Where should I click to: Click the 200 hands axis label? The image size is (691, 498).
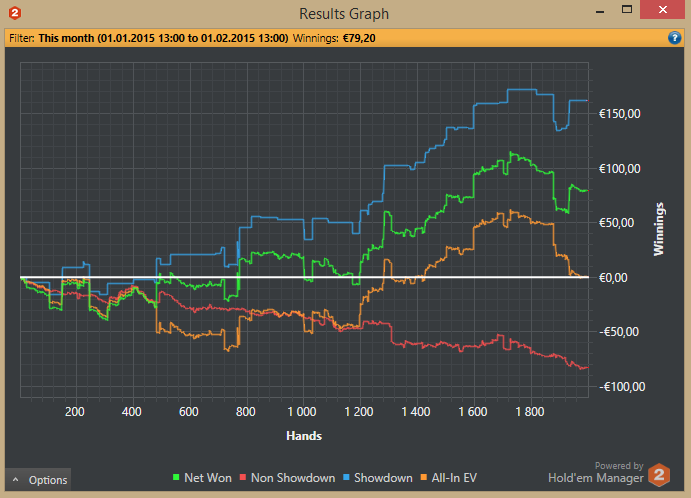point(75,412)
